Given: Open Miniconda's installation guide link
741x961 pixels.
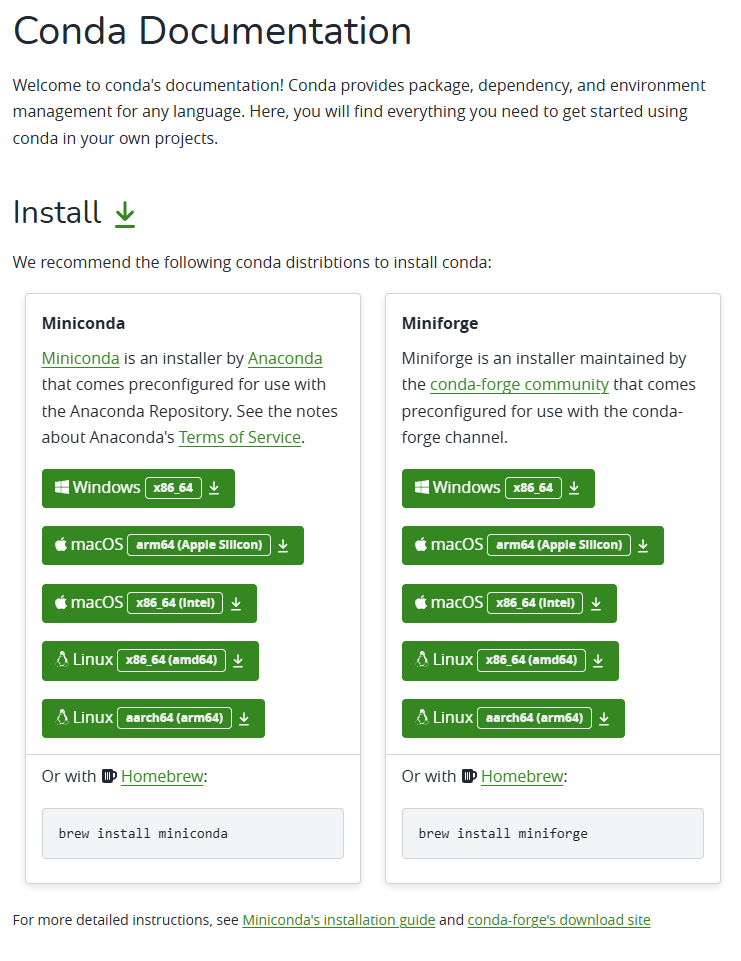Looking at the screenshot, I should tap(339, 920).
